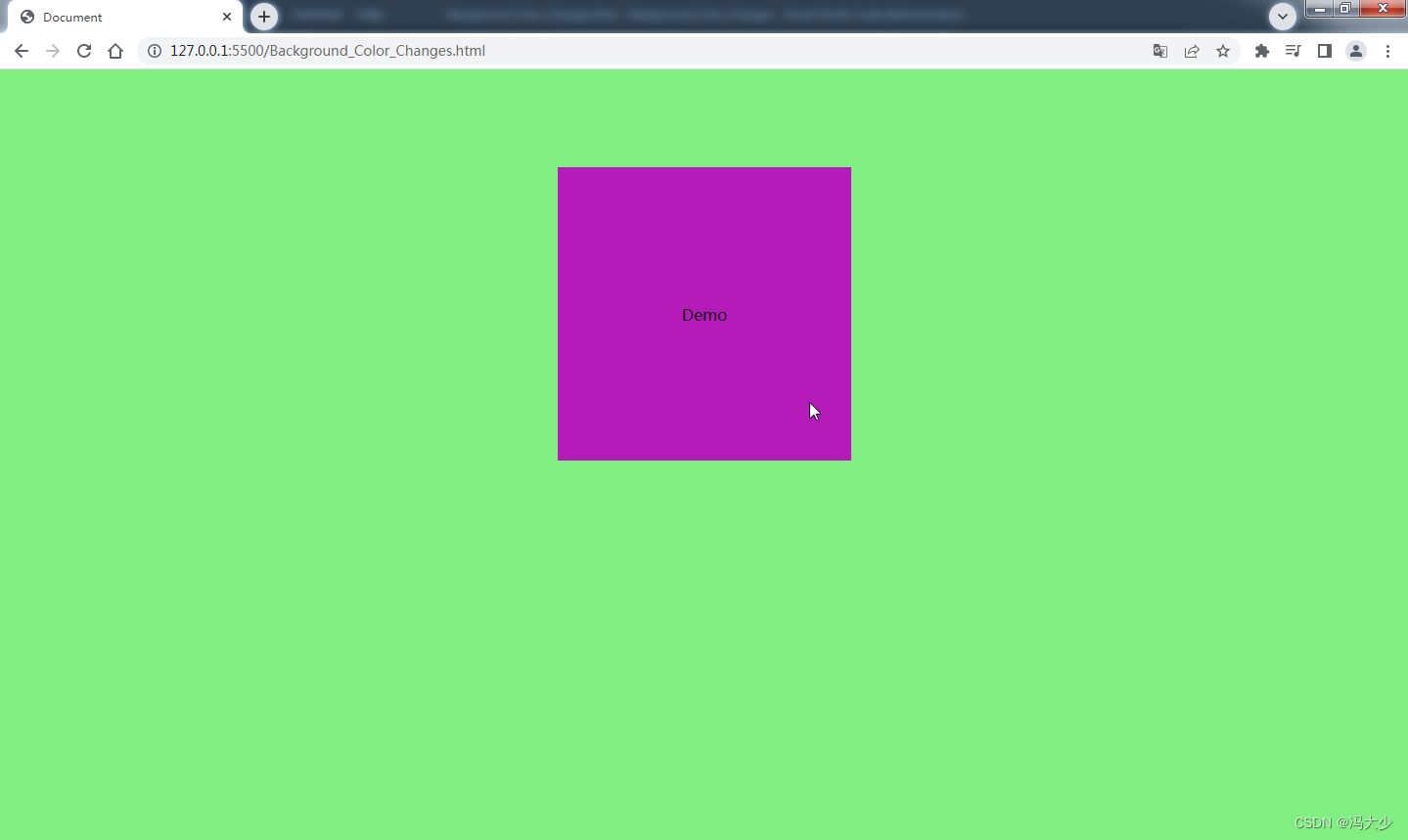
Task: Click the purple Demo box
Action: [704, 314]
